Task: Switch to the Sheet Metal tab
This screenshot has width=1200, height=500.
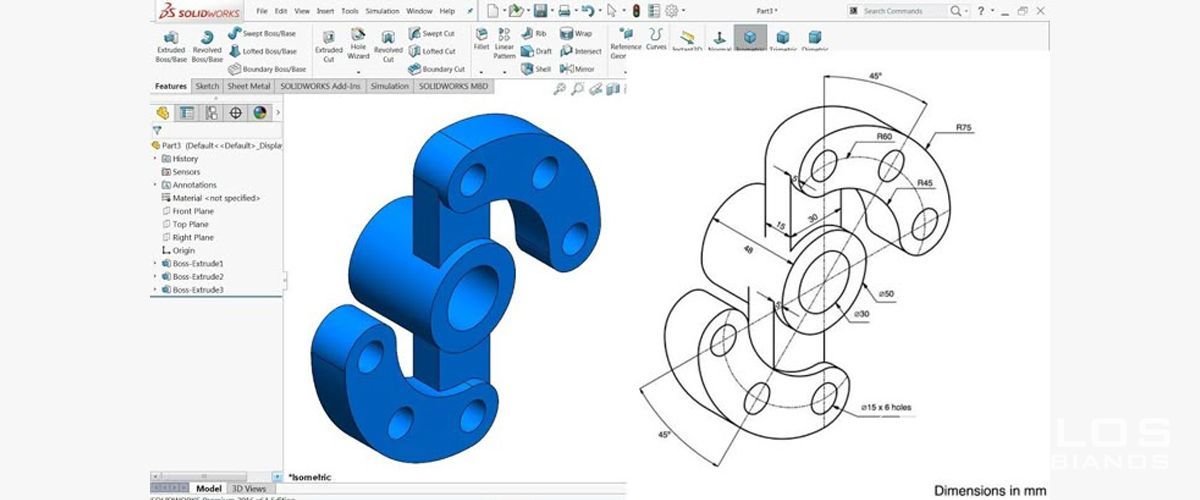Action: click(x=249, y=86)
